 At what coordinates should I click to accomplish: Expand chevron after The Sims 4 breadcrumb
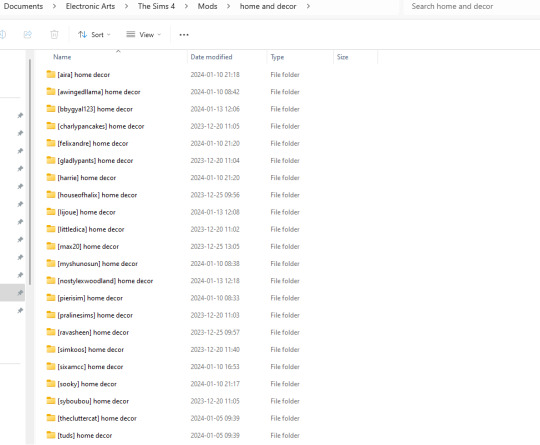(186, 6)
